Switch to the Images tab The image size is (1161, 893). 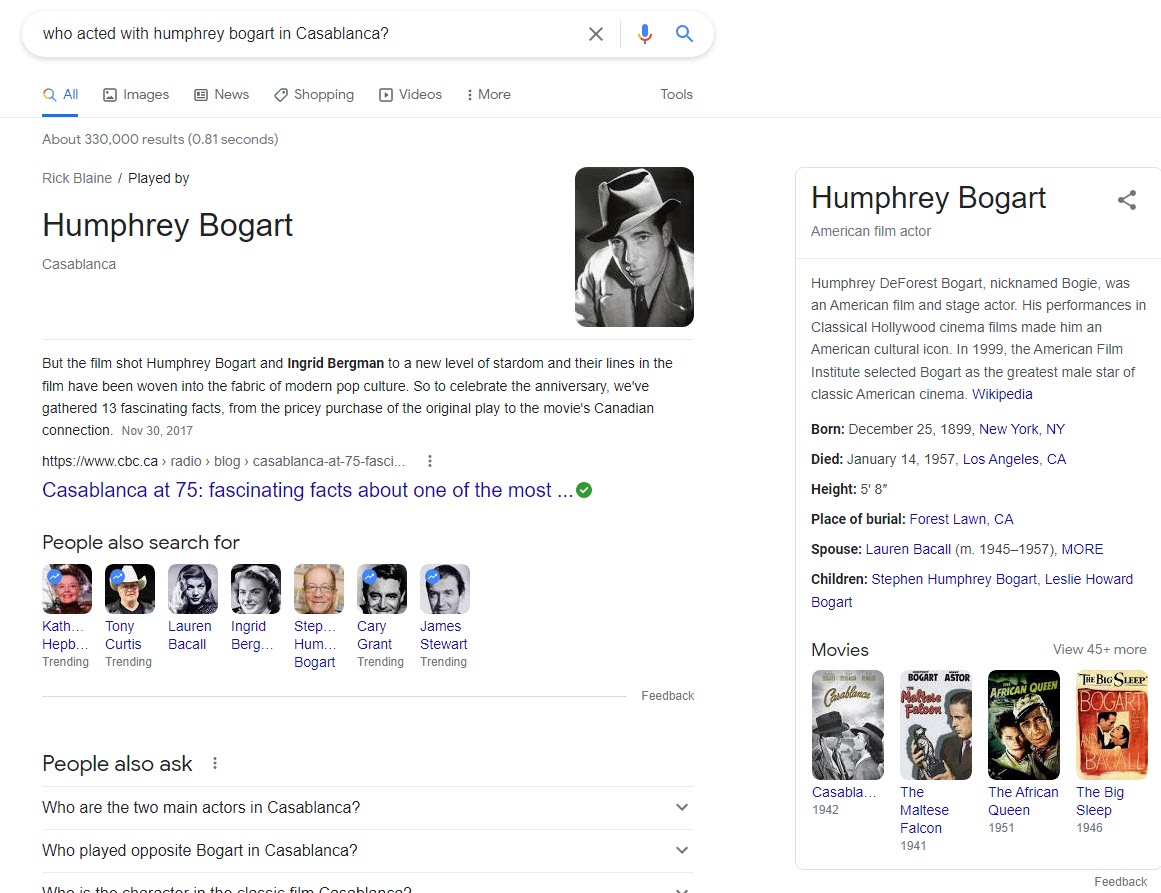point(136,95)
